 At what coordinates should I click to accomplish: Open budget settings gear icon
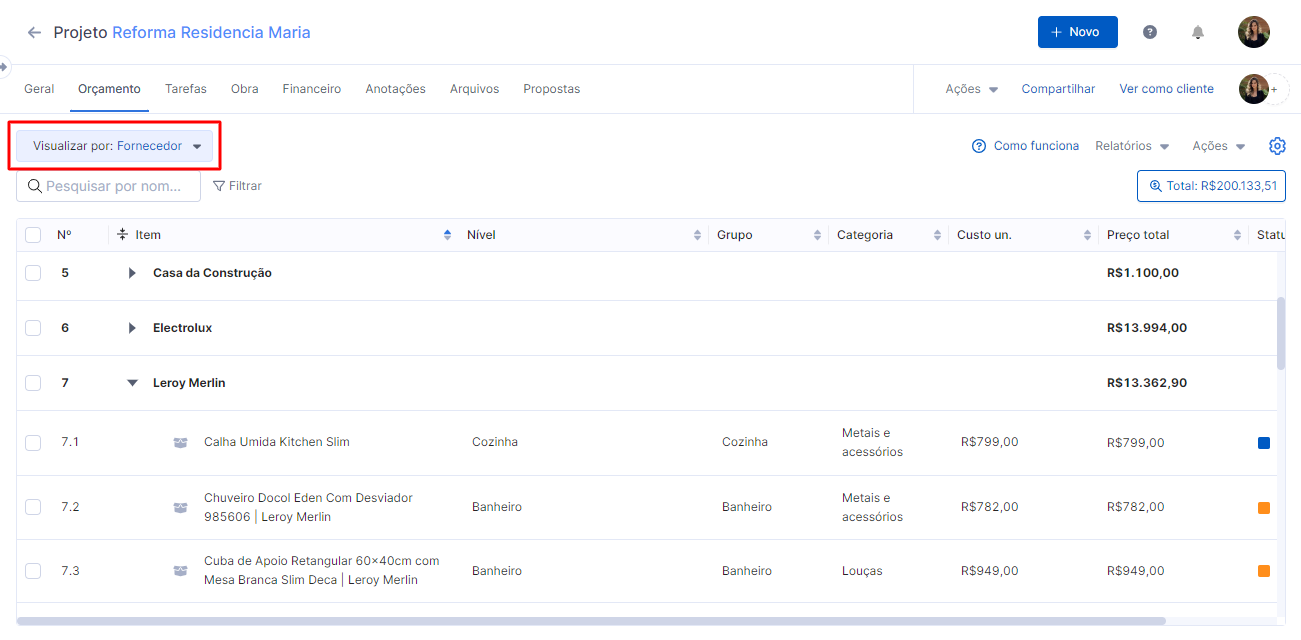1277,146
